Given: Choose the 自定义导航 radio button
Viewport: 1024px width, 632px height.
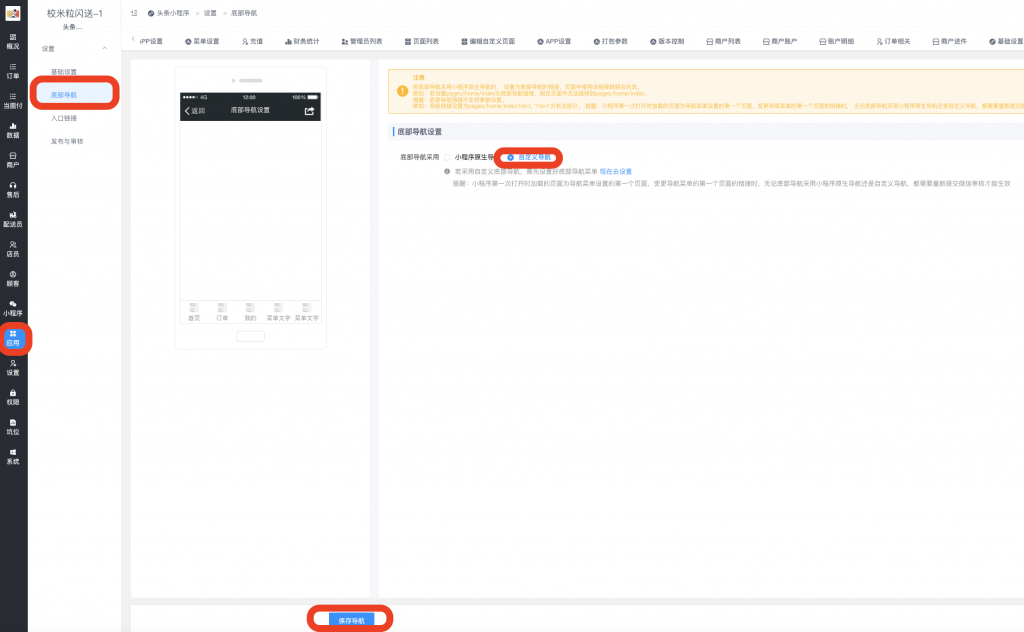Looking at the screenshot, I should click(x=510, y=157).
